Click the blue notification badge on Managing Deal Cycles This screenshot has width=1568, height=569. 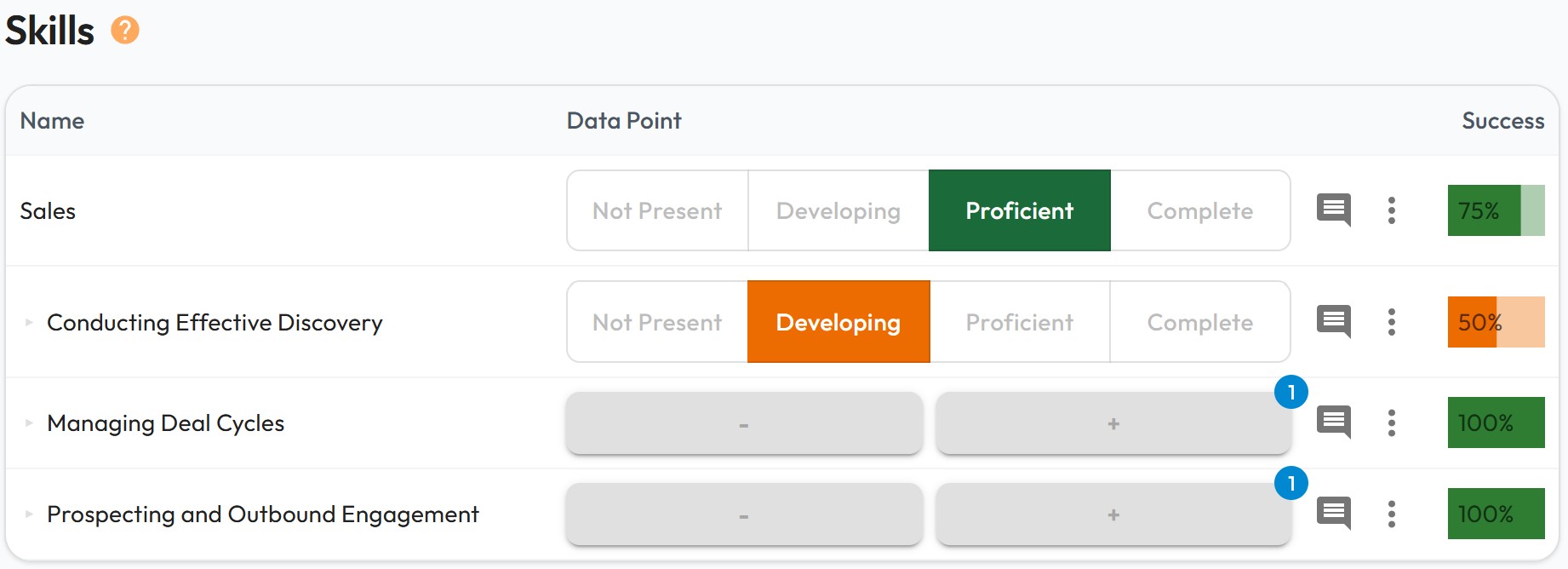[1292, 393]
